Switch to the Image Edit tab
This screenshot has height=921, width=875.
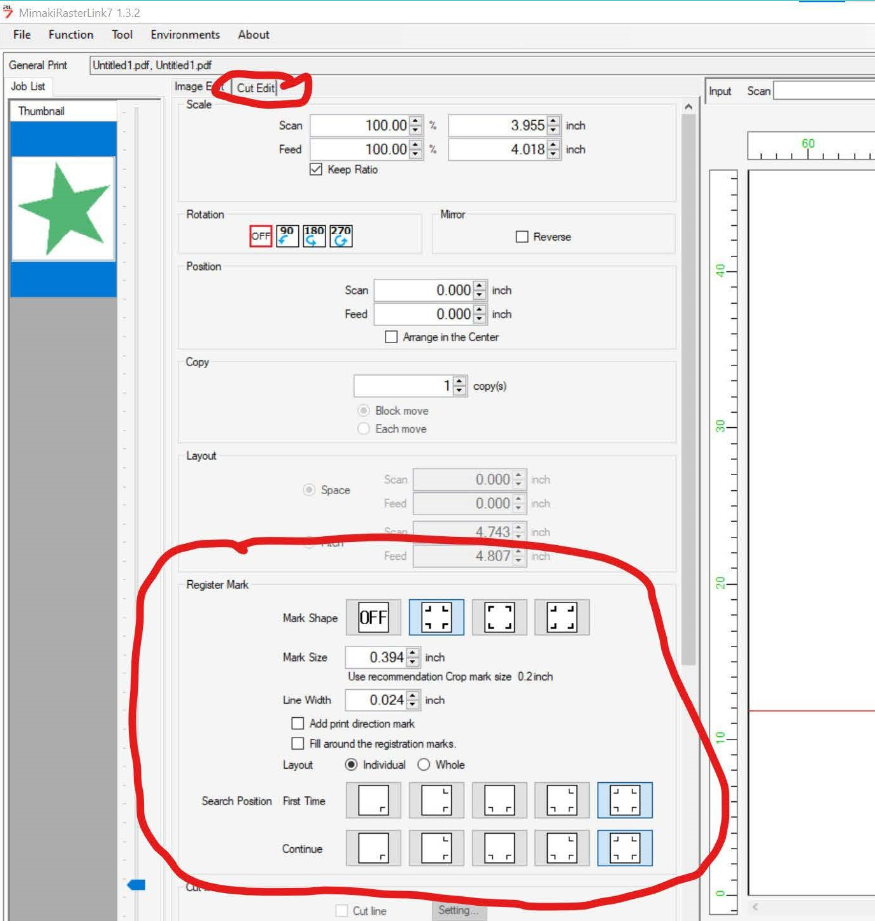(199, 86)
